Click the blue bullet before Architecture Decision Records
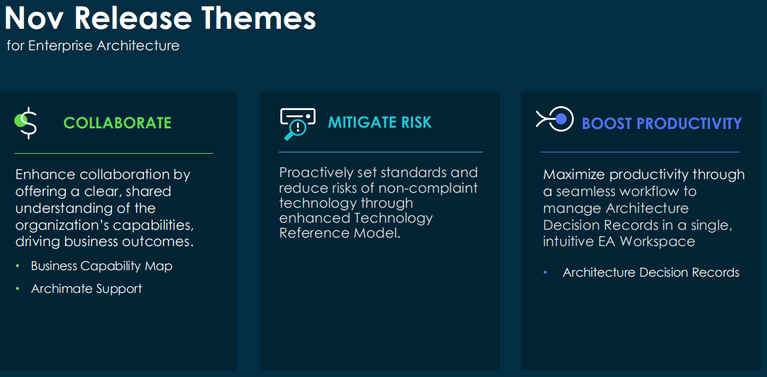Image resolution: width=767 pixels, height=377 pixels. click(x=546, y=272)
